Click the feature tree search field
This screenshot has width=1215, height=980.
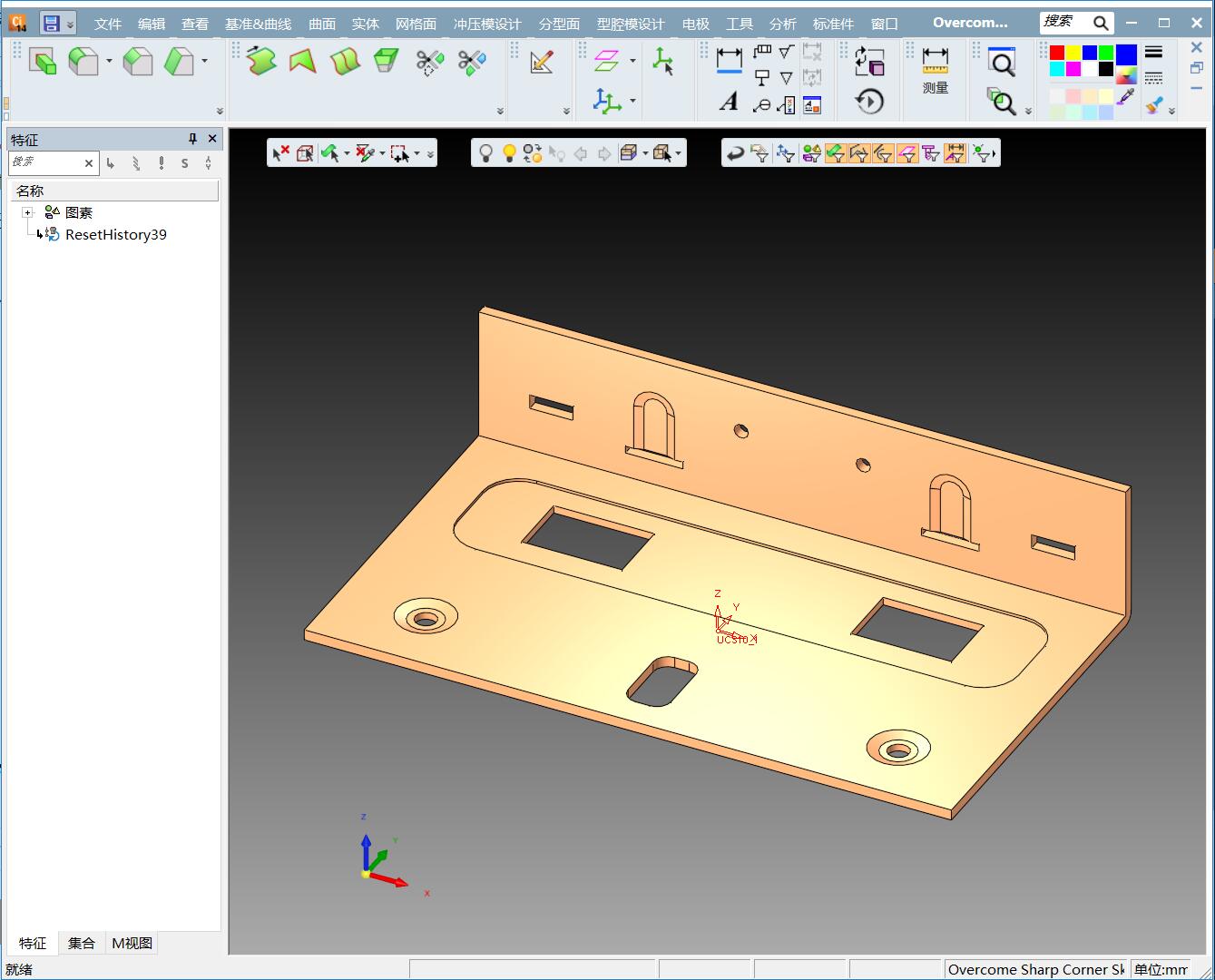pos(45,162)
